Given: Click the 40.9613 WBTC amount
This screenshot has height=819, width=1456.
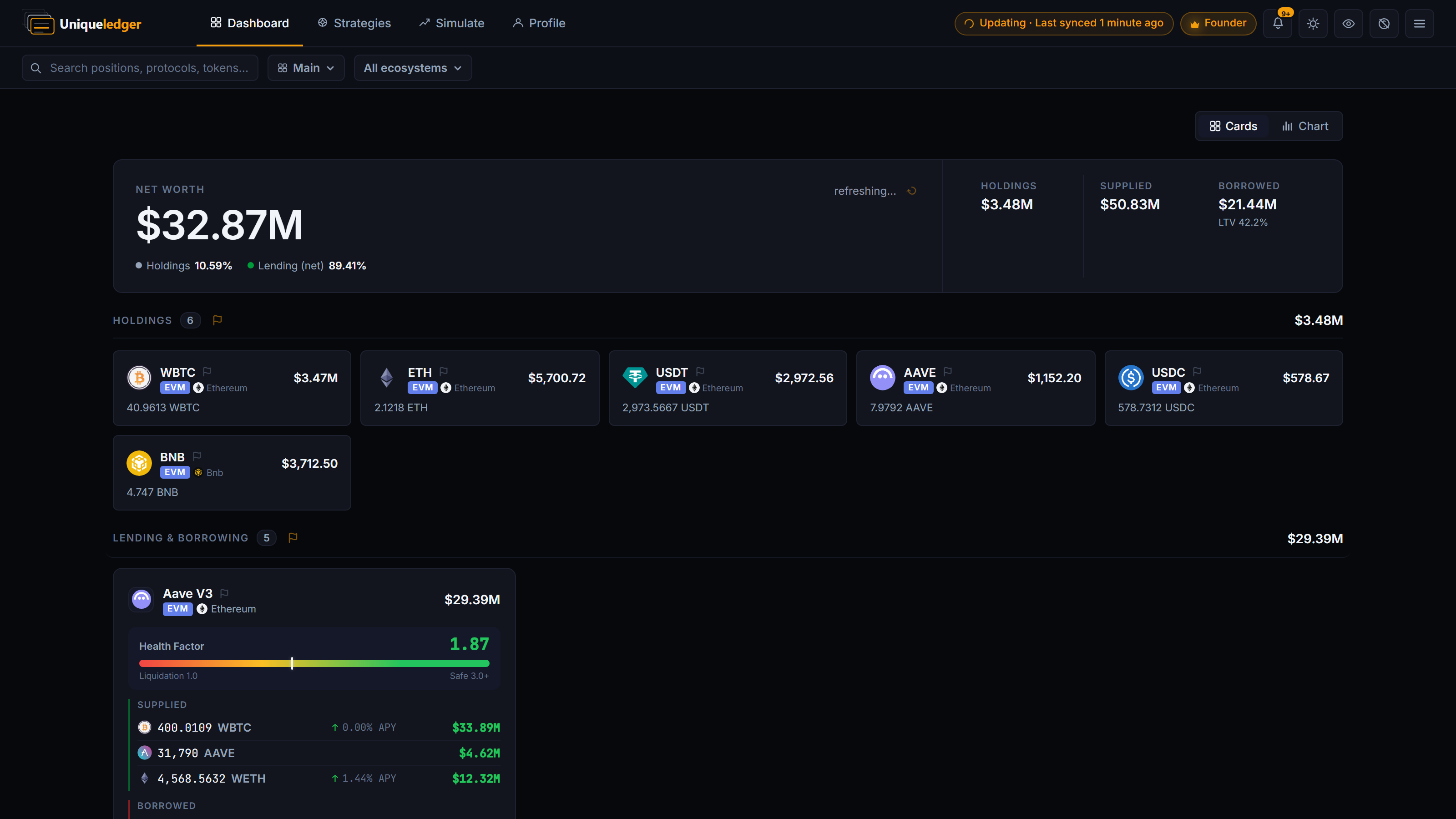Looking at the screenshot, I should tap(163, 407).
